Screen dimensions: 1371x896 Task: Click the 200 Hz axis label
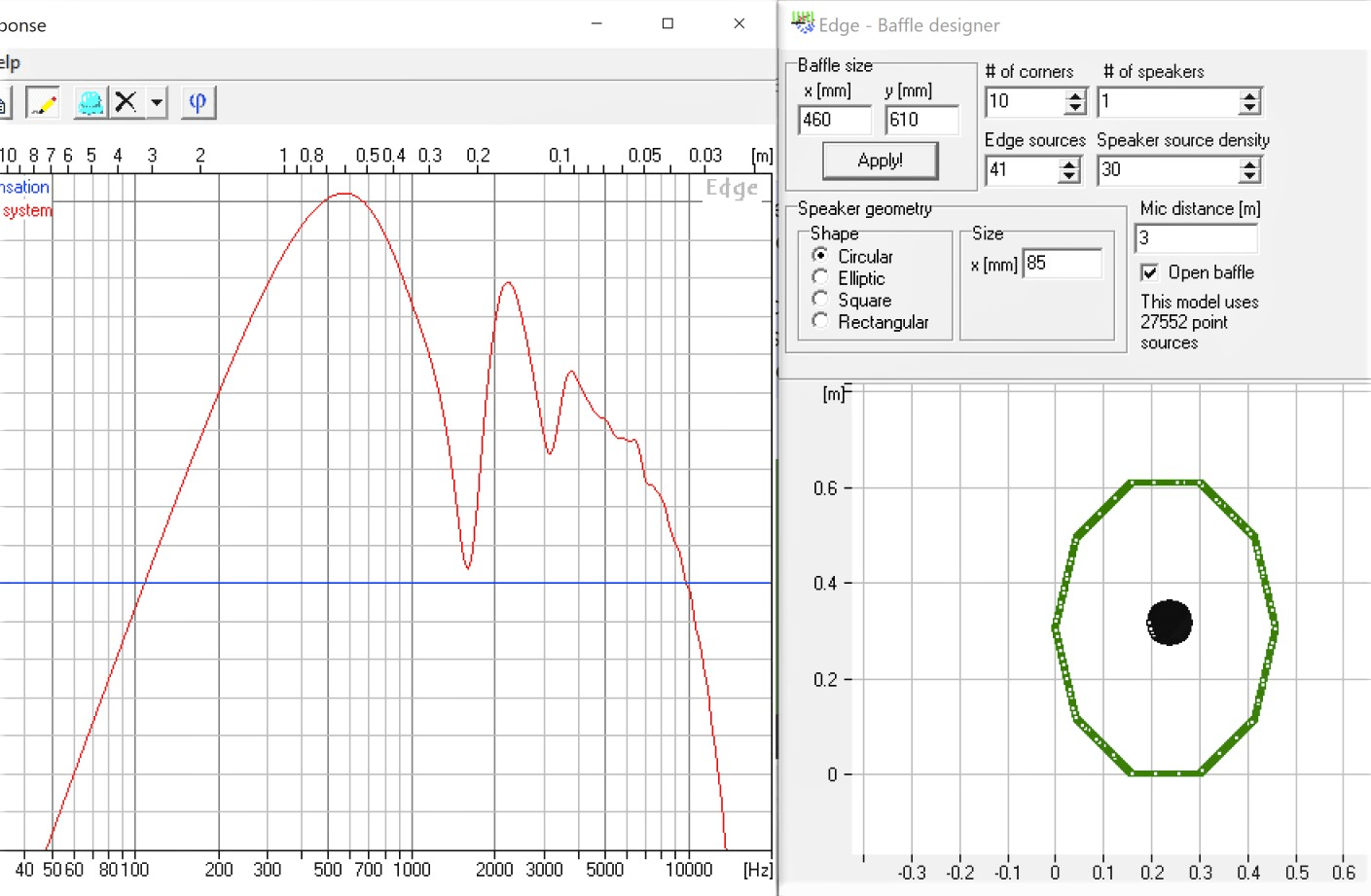coord(219,870)
